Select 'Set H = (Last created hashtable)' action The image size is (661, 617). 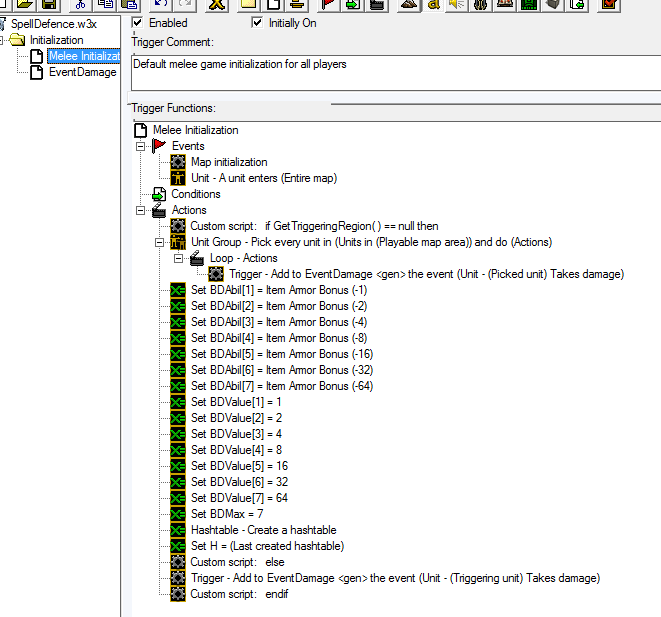(267, 546)
